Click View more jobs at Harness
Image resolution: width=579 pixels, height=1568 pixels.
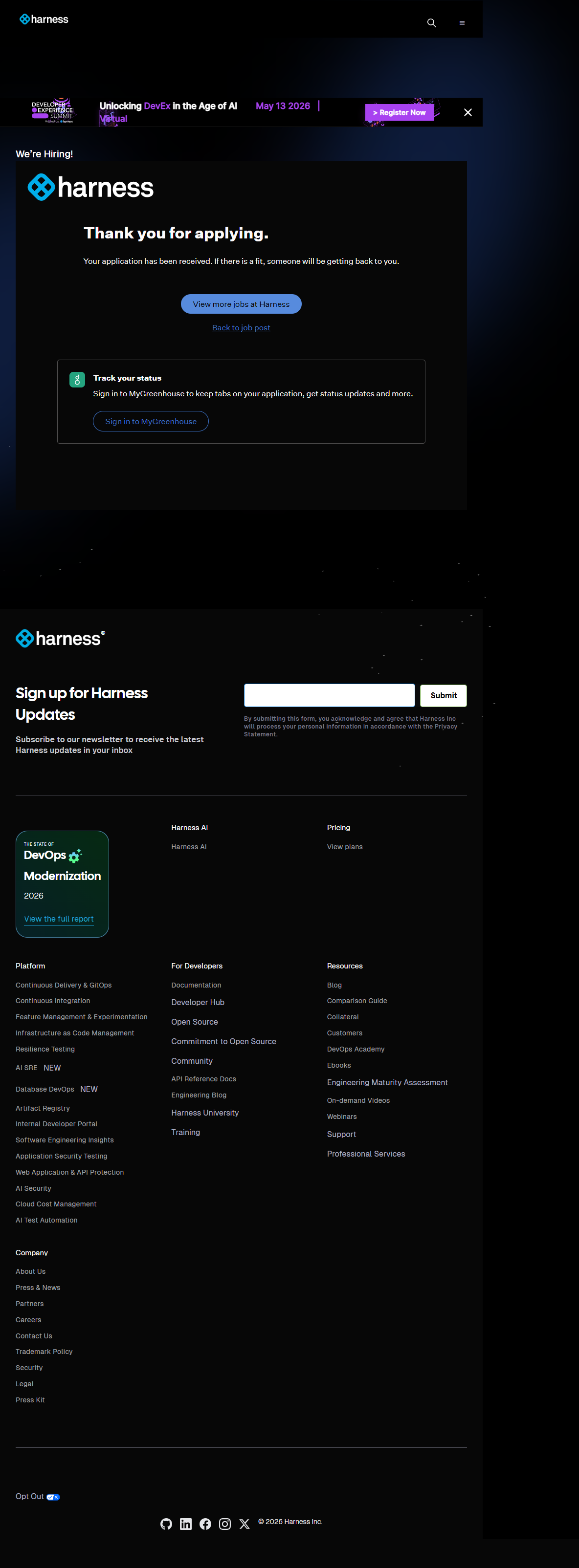coord(241,304)
